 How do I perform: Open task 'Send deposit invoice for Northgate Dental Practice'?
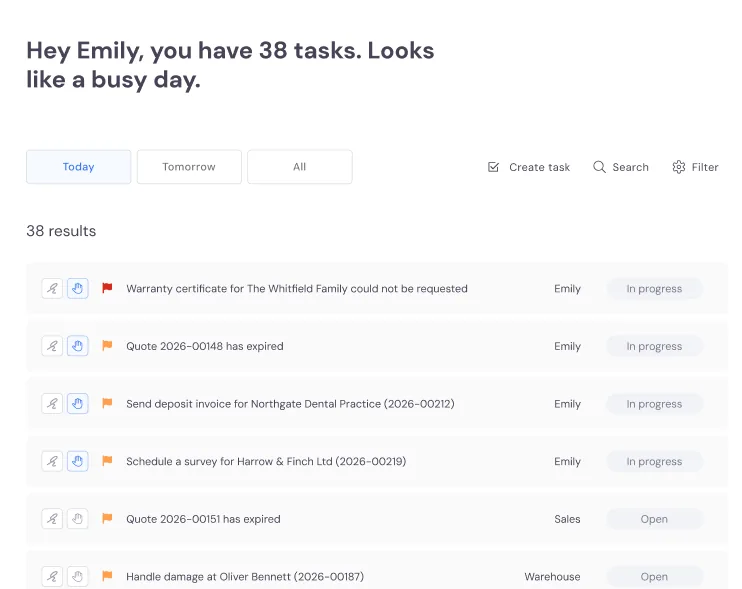click(290, 404)
